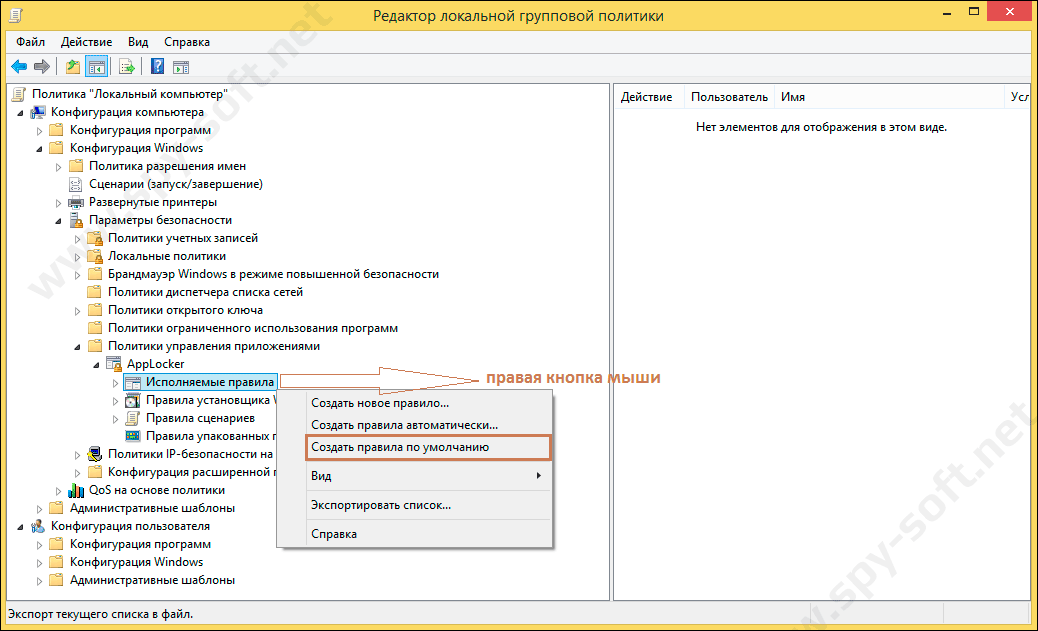Click Экспортировать список... in context menu
1038x631 pixels.
click(x=381, y=505)
